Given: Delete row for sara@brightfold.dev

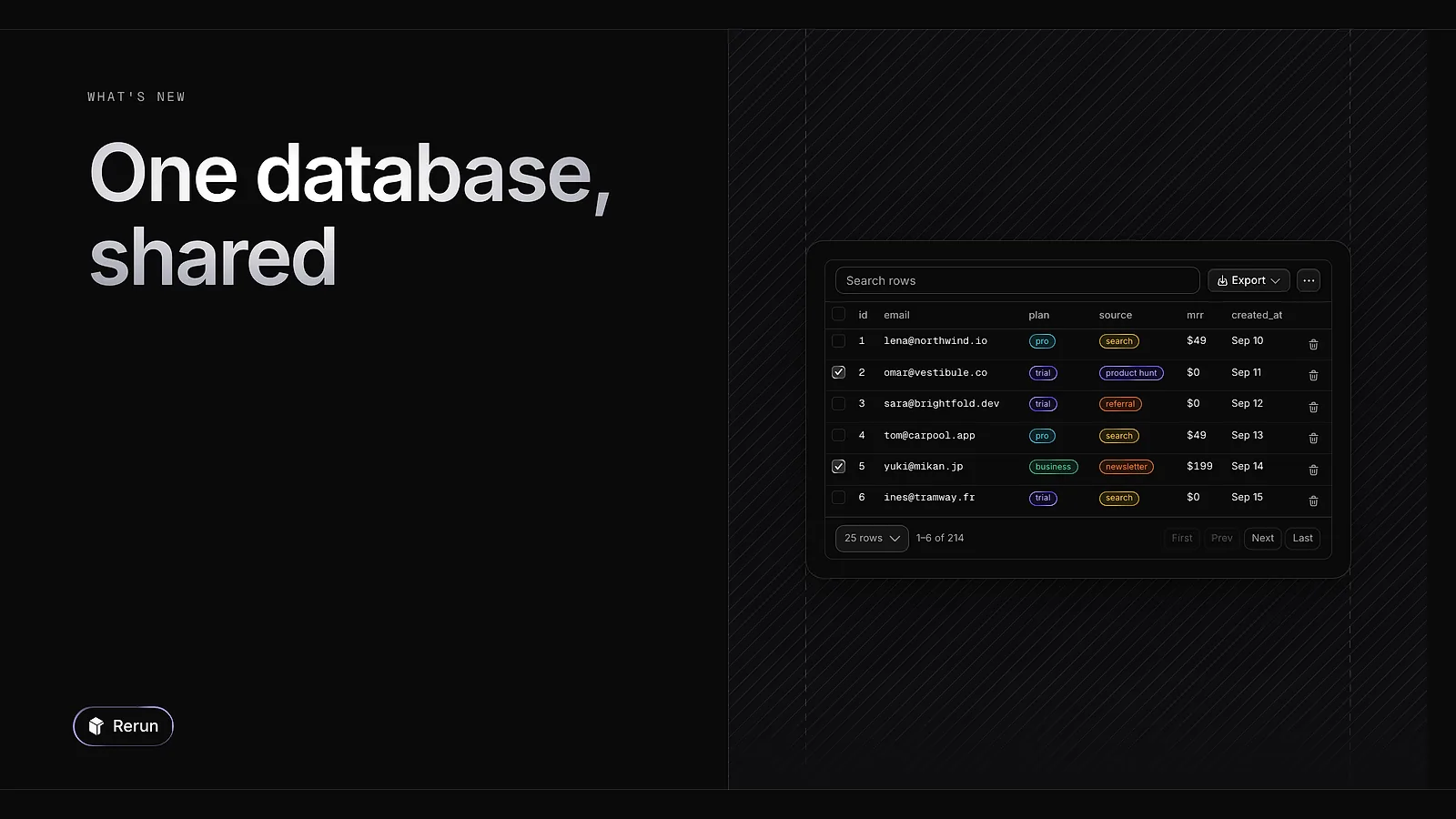Looking at the screenshot, I should [x=1313, y=407].
